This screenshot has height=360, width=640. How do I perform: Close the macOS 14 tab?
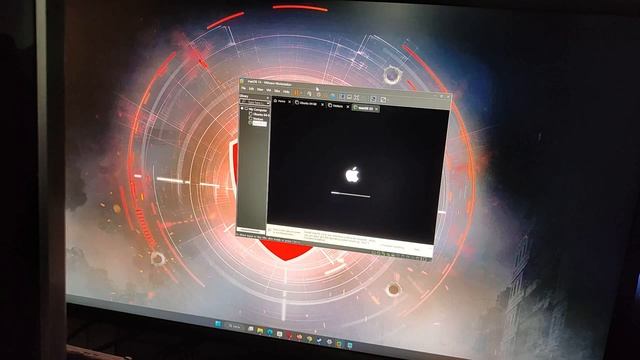376,109
